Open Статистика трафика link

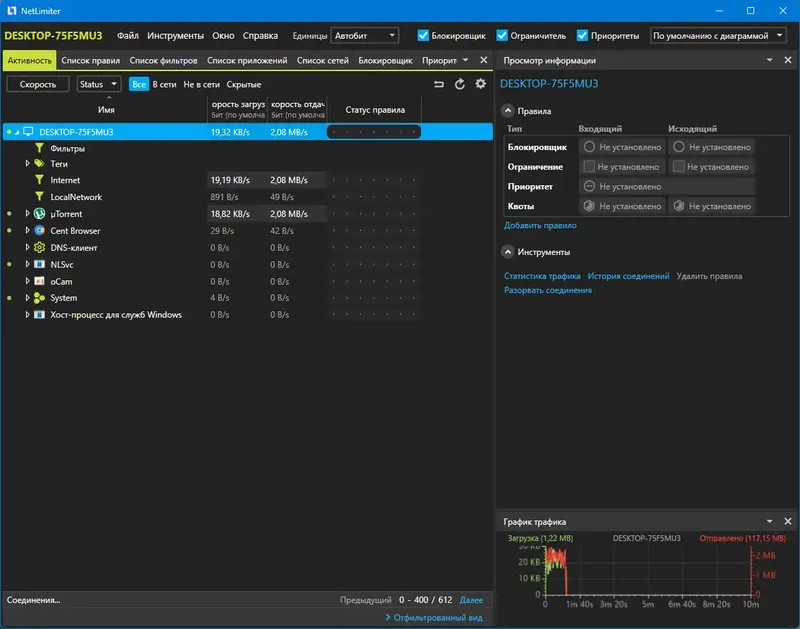(x=542, y=276)
